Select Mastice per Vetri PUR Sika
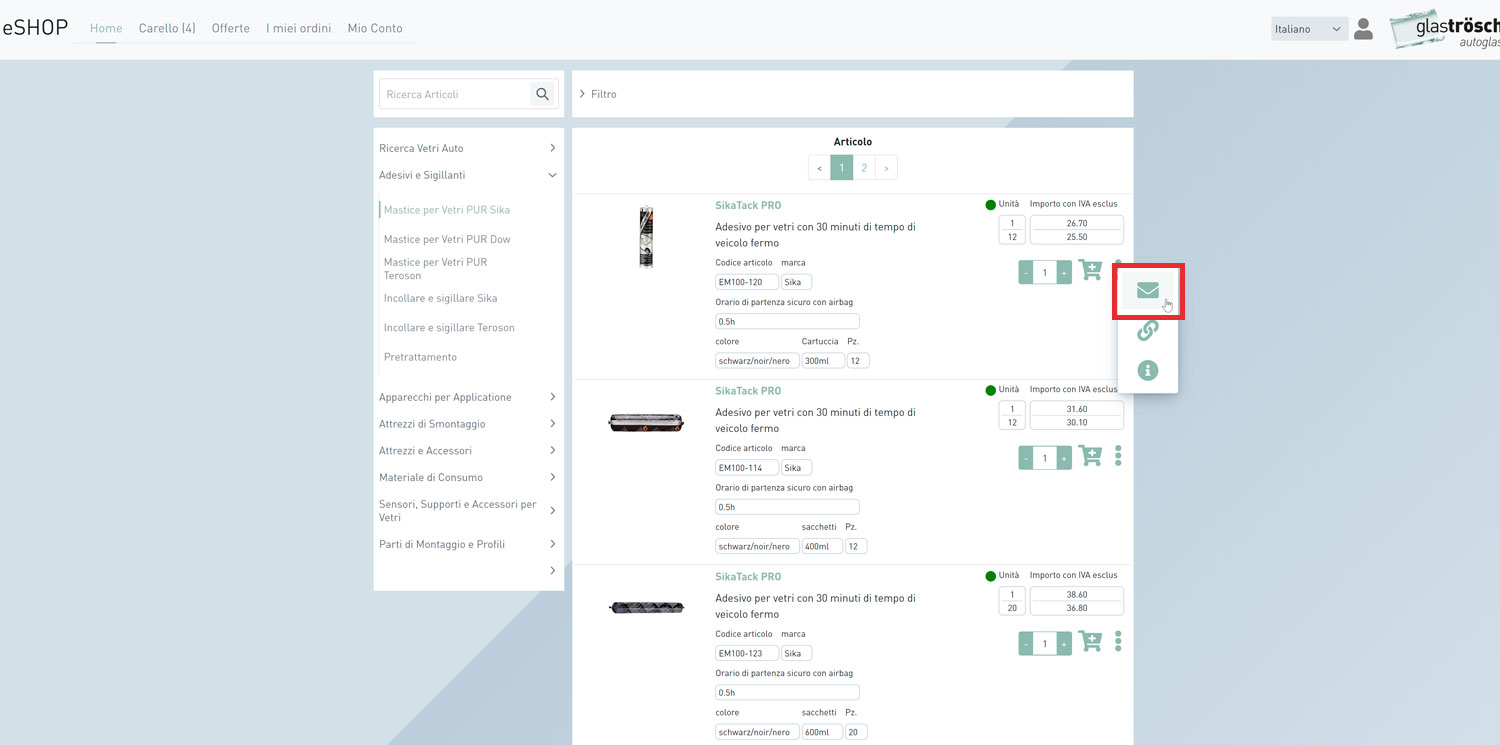 coord(447,210)
